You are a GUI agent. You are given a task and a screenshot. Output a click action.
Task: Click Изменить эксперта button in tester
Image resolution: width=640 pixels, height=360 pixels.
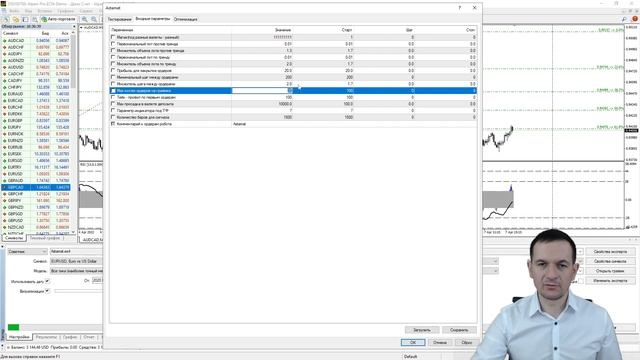[x=610, y=281]
